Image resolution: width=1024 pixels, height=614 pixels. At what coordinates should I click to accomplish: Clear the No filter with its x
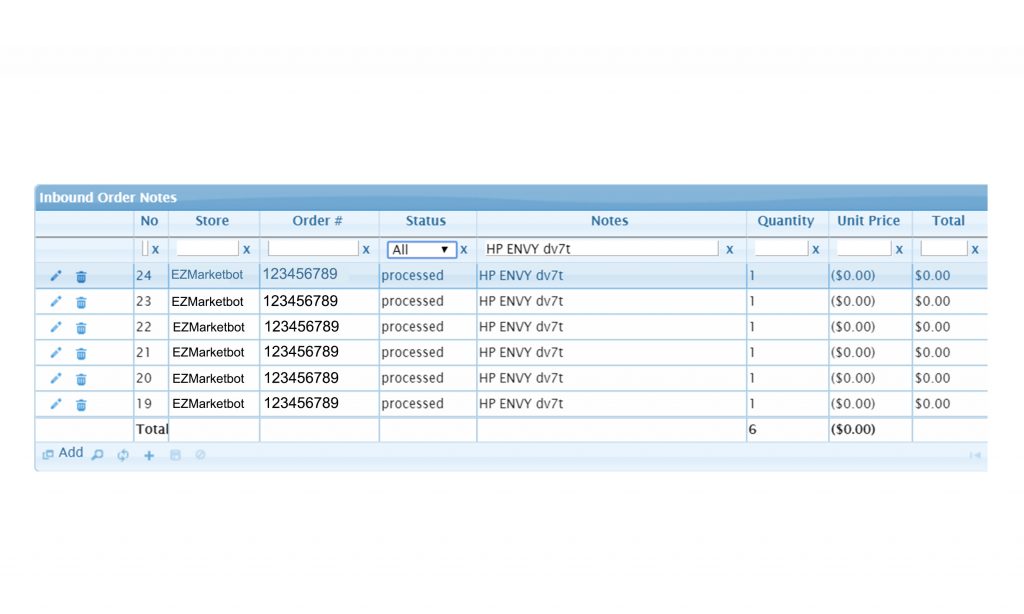click(155, 249)
